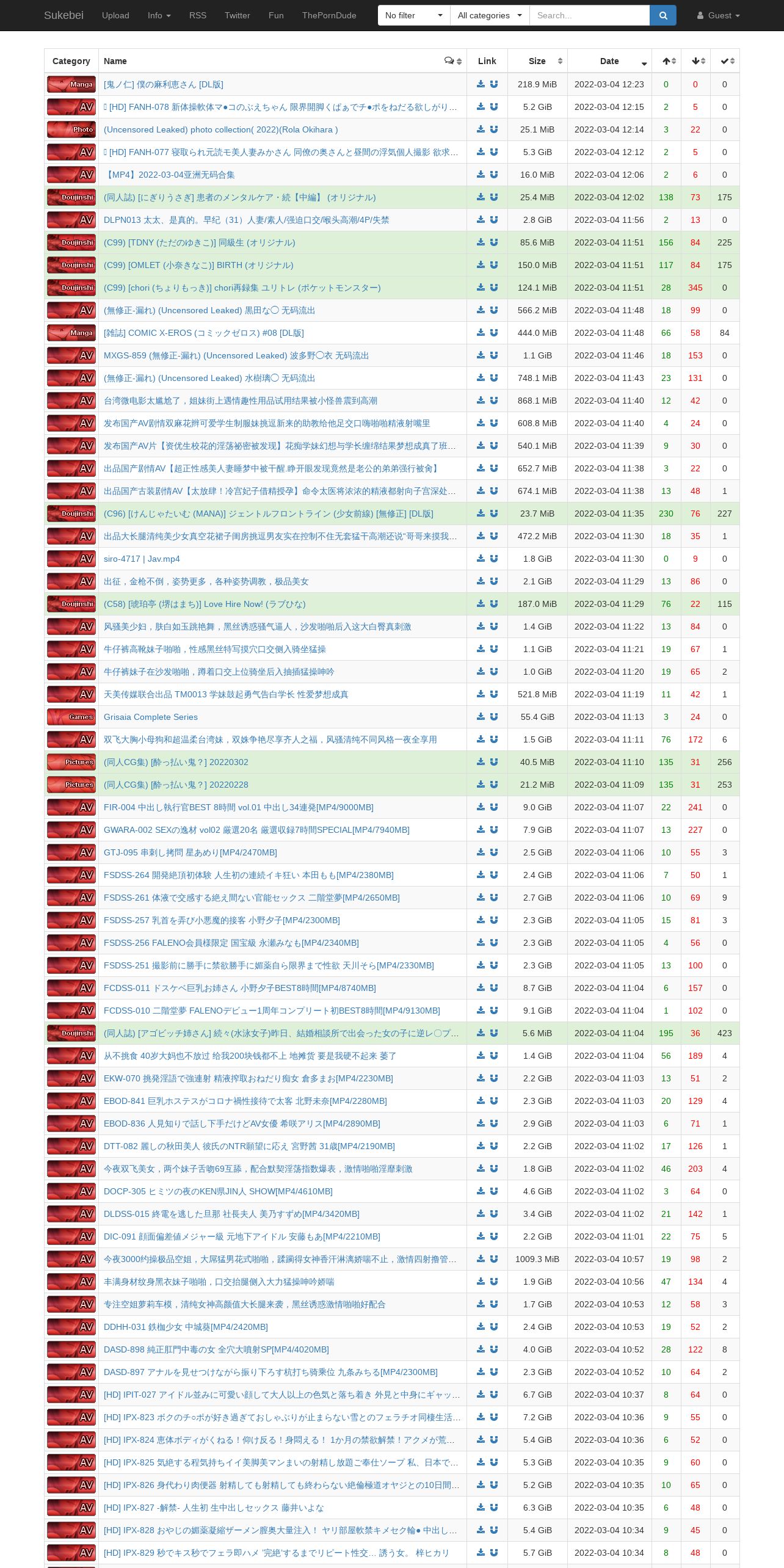
Task: Go to Sukebei home brand link
Action: [x=64, y=15]
